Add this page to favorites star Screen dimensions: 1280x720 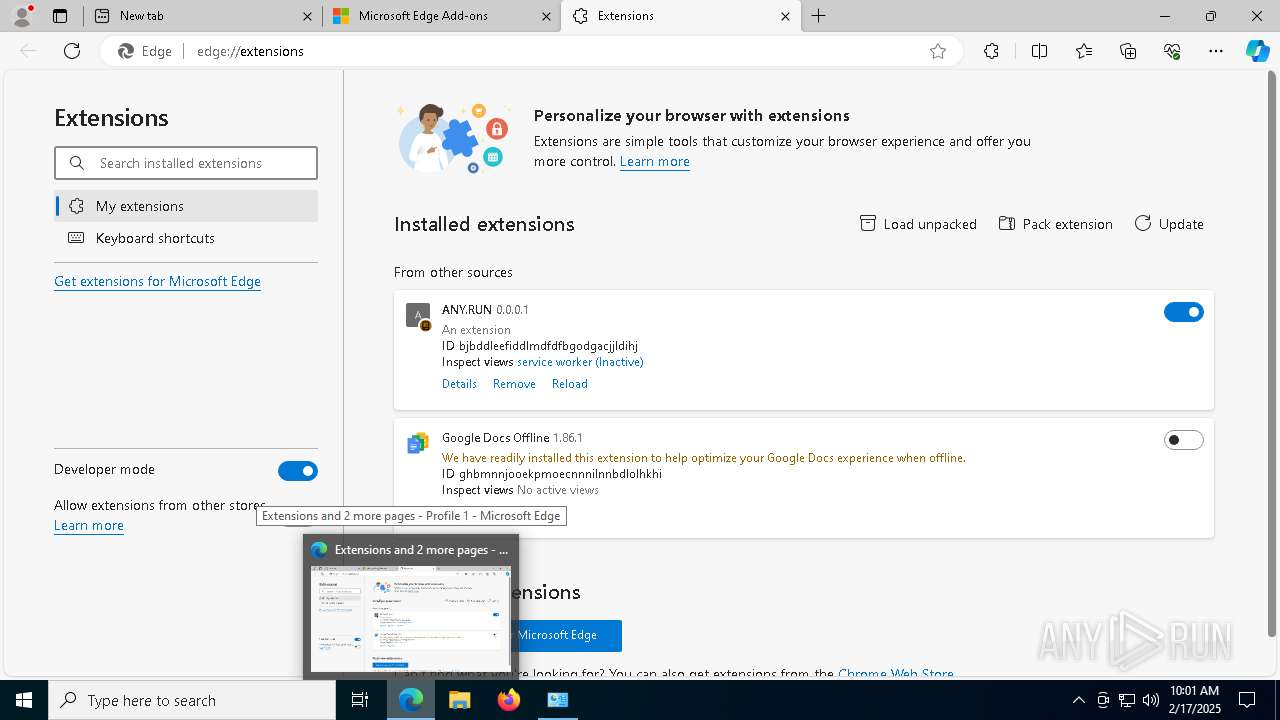937,51
